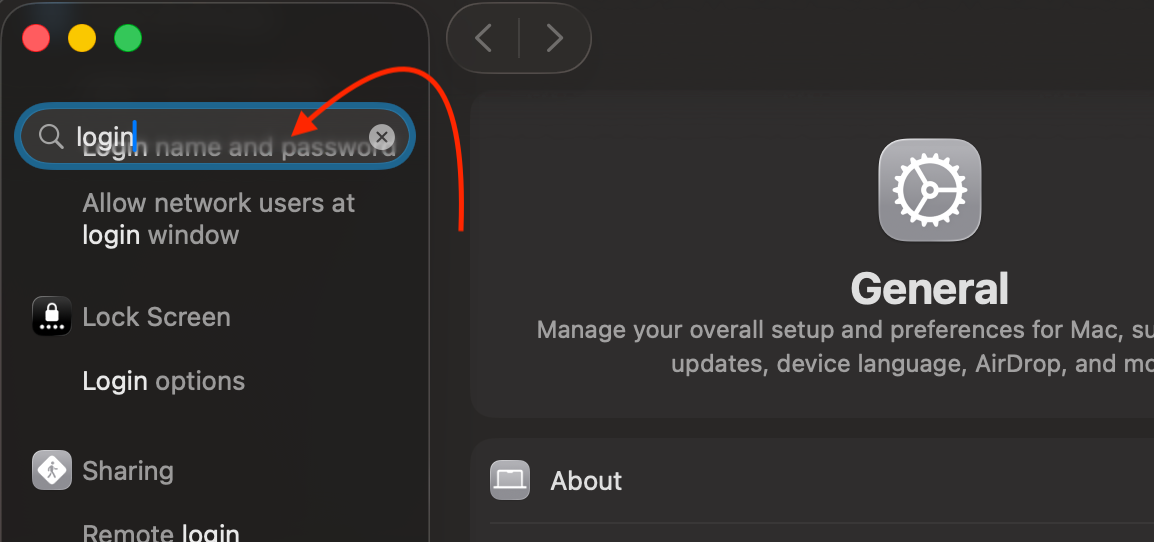Go forward with the right chevron arrow

point(554,38)
